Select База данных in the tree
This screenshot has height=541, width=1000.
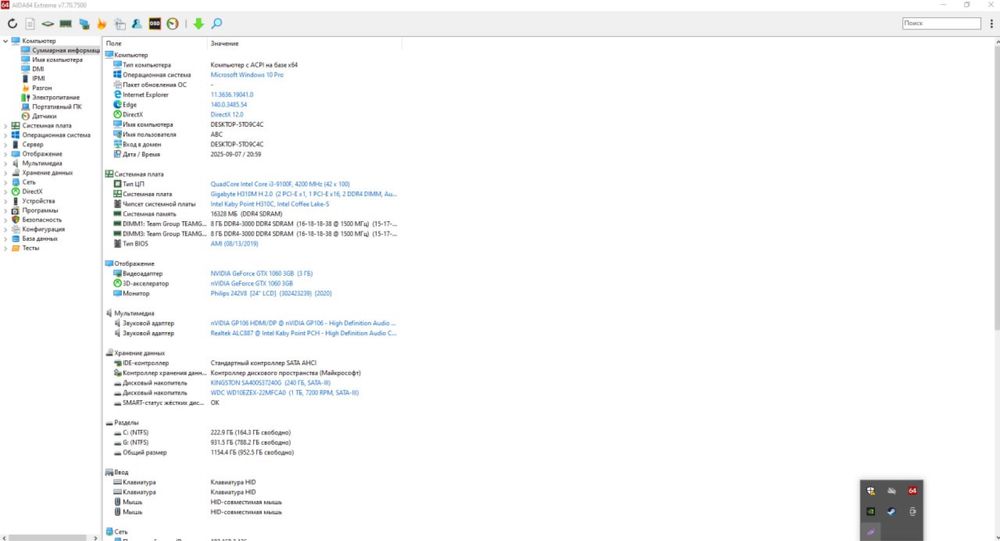(40, 239)
